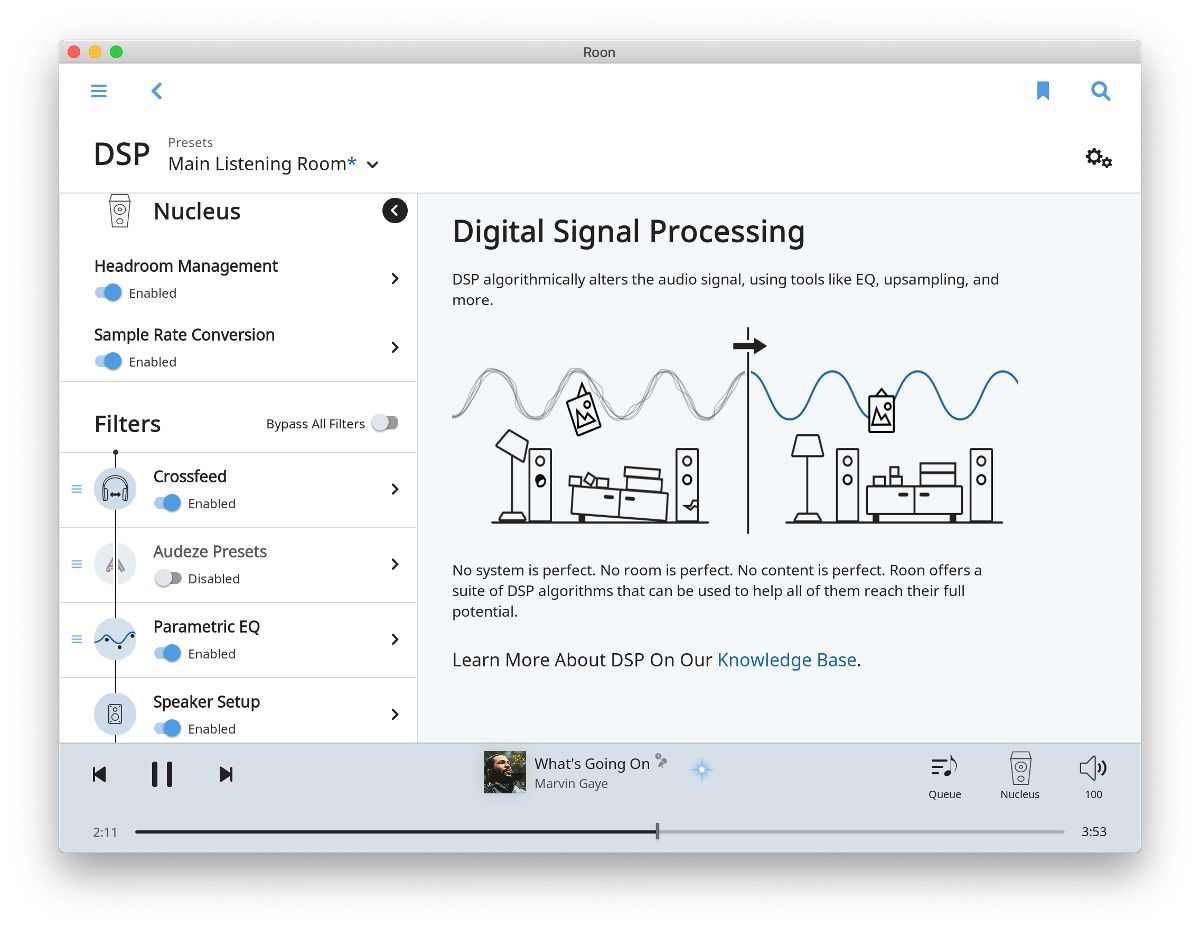Viewport: 1200px width, 930px height.
Task: Open search with the magnifier icon
Action: coord(1100,91)
